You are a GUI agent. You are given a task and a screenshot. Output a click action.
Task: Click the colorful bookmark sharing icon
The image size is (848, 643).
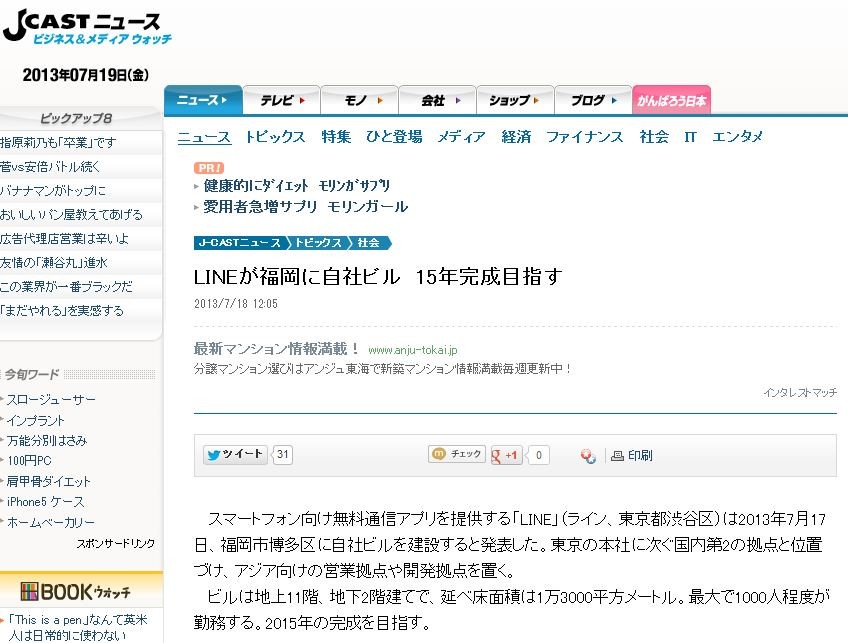click(588, 456)
